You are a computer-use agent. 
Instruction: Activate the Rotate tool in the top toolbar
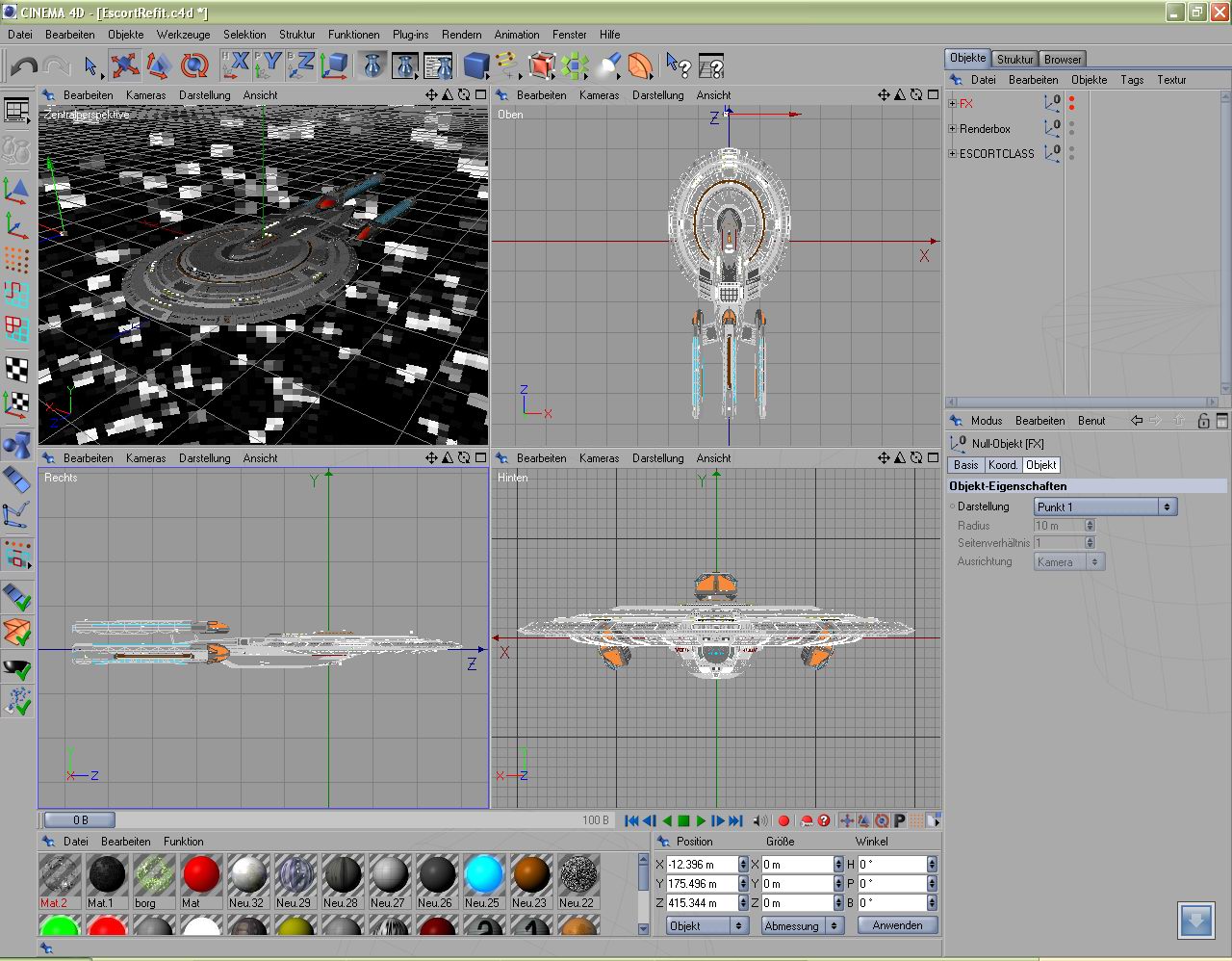tap(194, 65)
